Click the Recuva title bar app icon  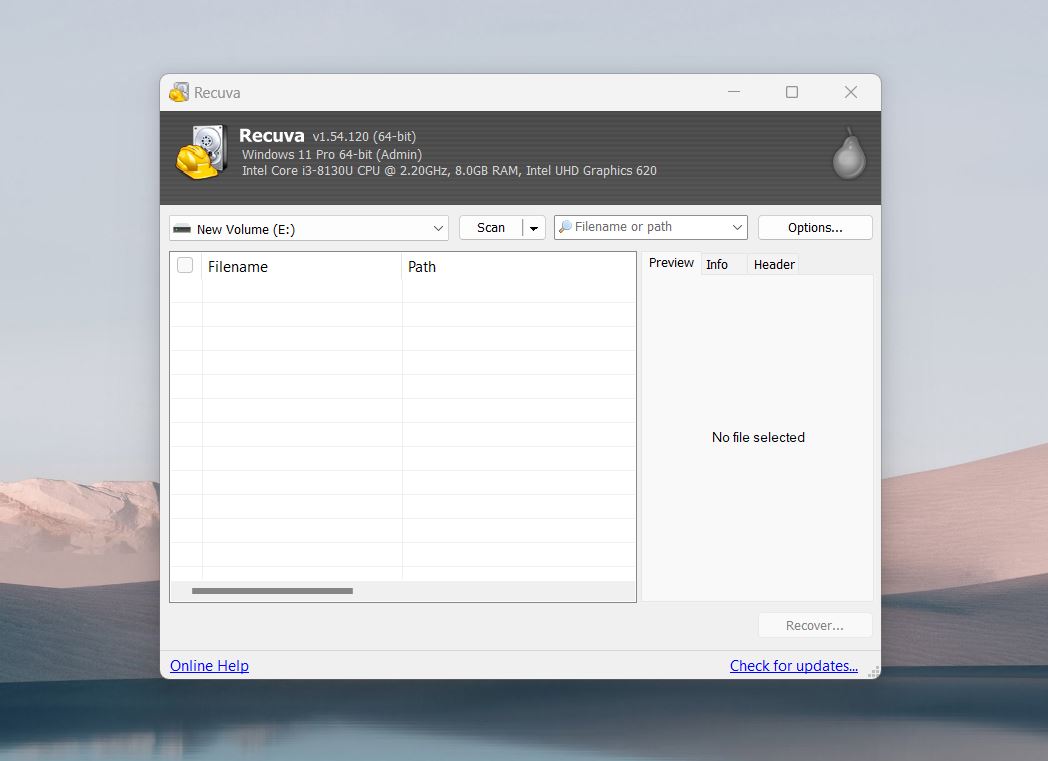pyautogui.click(x=178, y=92)
